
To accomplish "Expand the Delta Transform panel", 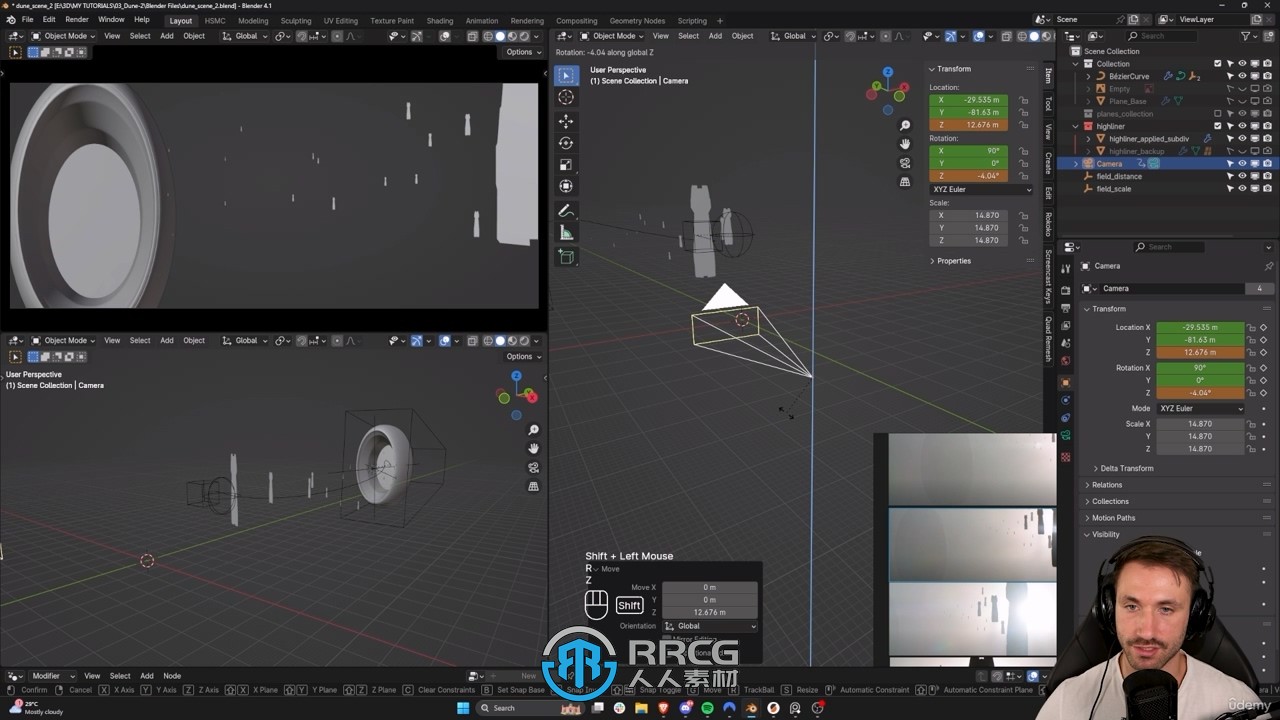I will pos(1125,468).
